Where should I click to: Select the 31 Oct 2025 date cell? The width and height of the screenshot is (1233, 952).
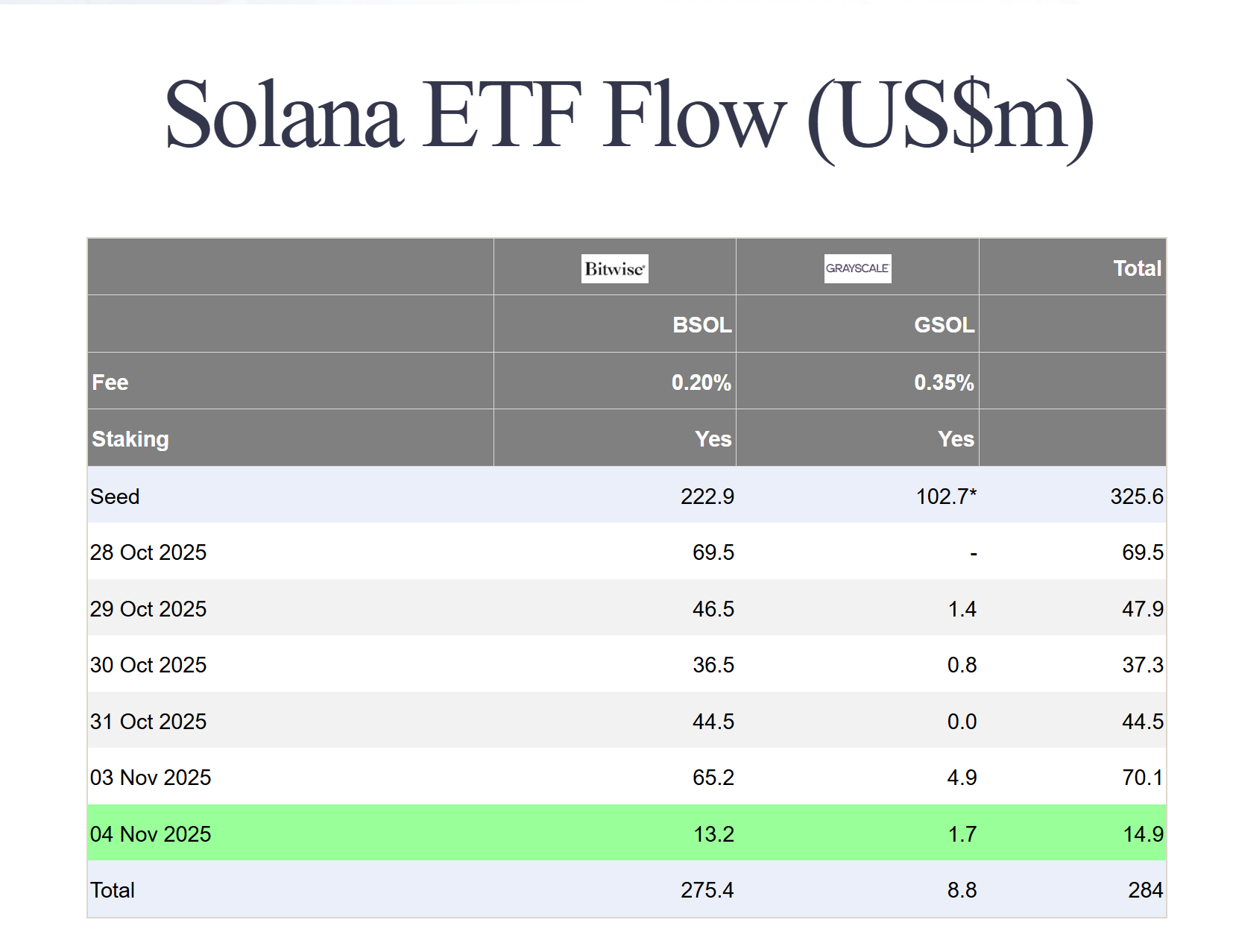(148, 722)
